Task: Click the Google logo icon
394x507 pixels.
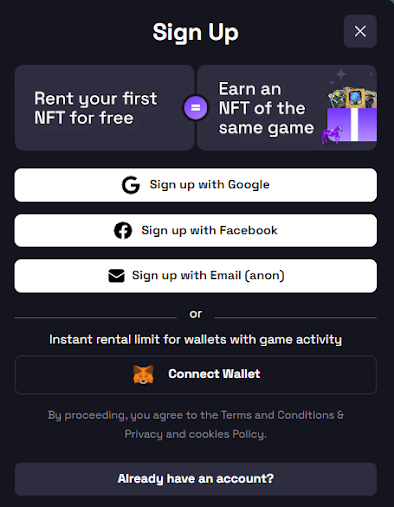Action: 131,185
